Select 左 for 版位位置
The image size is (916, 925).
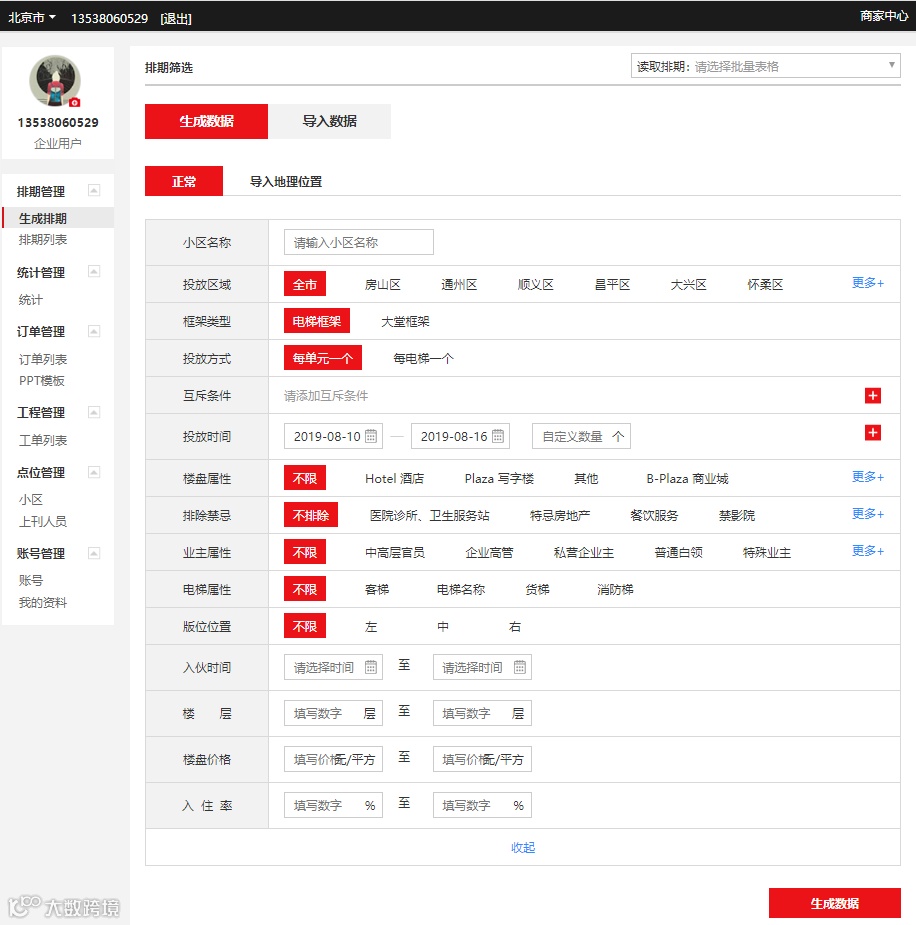point(370,626)
